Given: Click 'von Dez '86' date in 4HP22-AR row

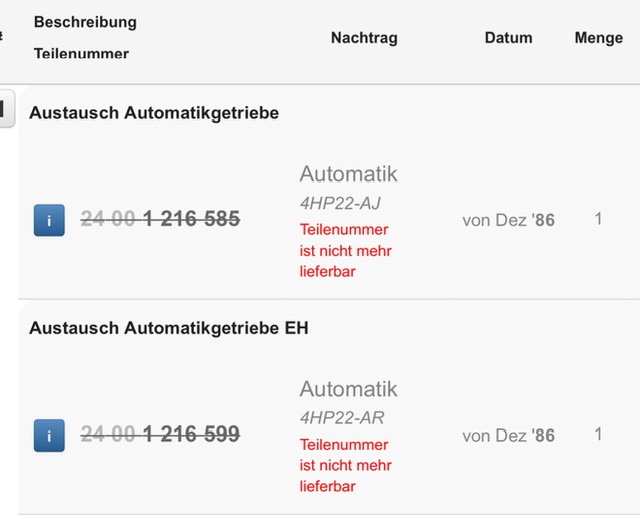Looking at the screenshot, I should pos(508,435).
